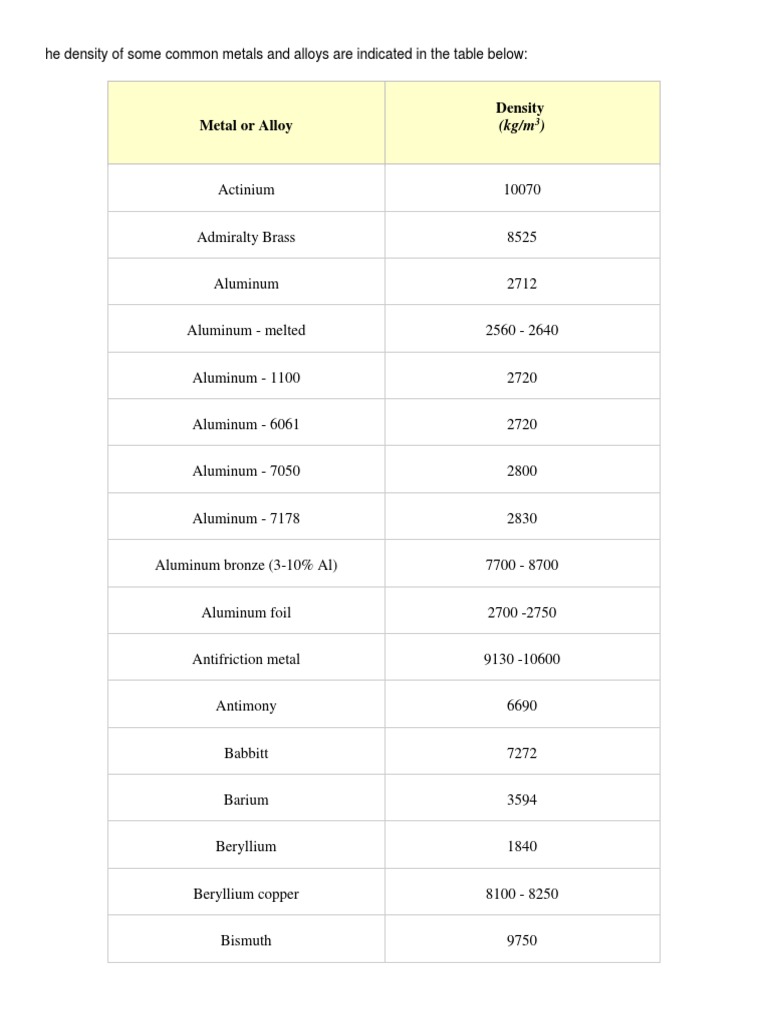The image size is (768, 1024).
Task: Select the "Aluminum - 6061" cell
Action: coord(246,424)
